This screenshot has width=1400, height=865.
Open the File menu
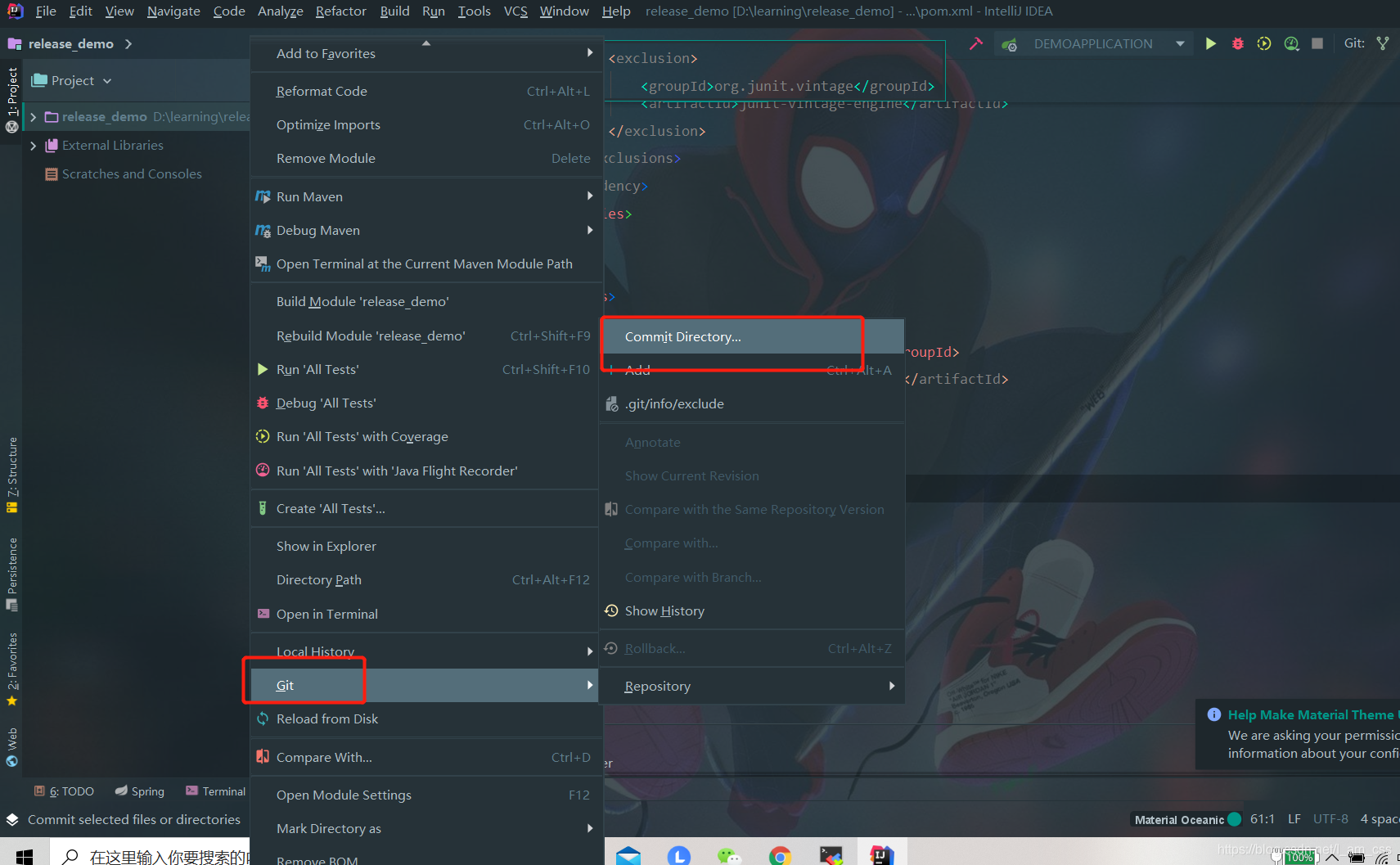pos(46,11)
